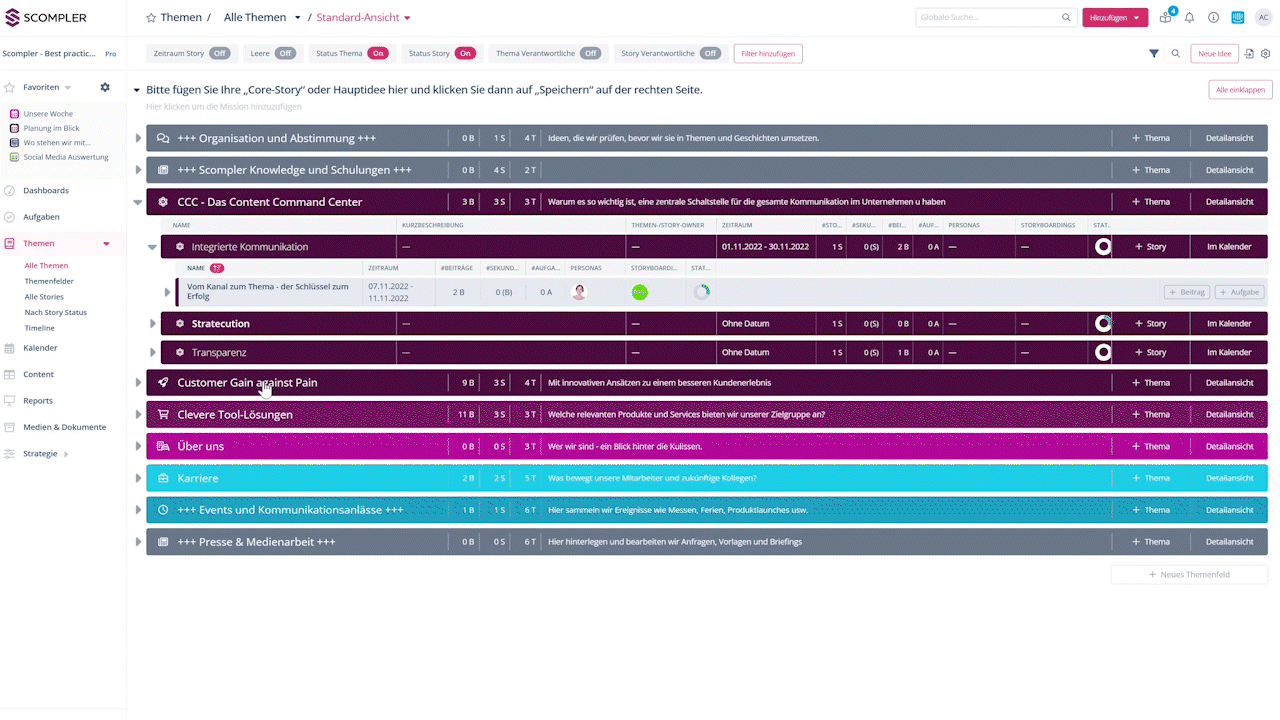Open the Favoriten settings gear
This screenshot has height=720, width=1280.
(x=105, y=88)
